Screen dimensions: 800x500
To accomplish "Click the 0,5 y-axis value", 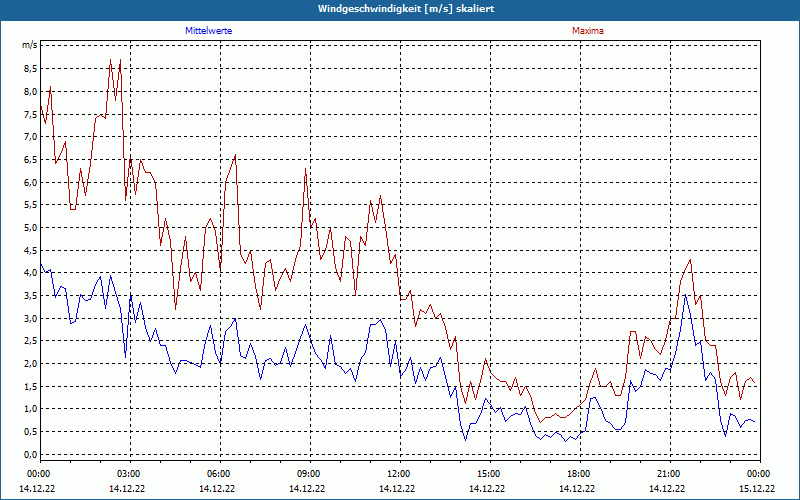I will (31, 432).
